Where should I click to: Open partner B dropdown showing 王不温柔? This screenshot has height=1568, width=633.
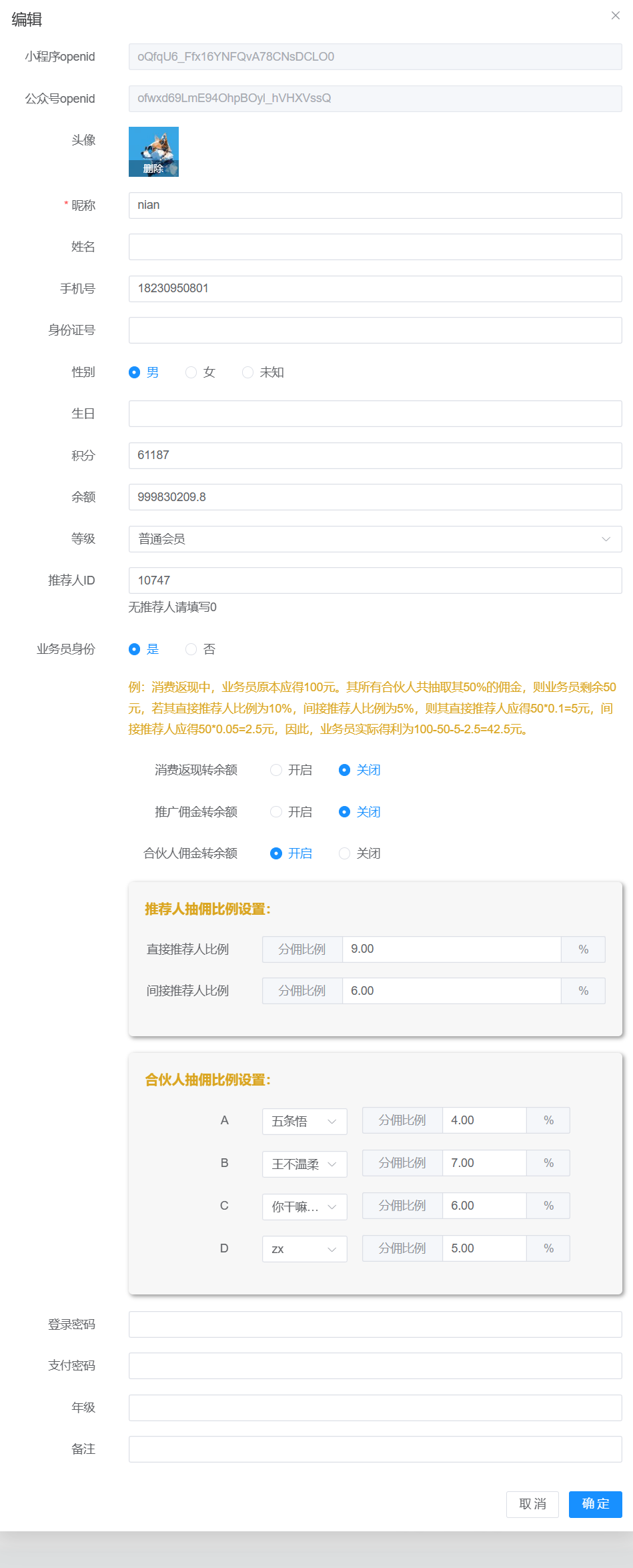[x=304, y=1164]
